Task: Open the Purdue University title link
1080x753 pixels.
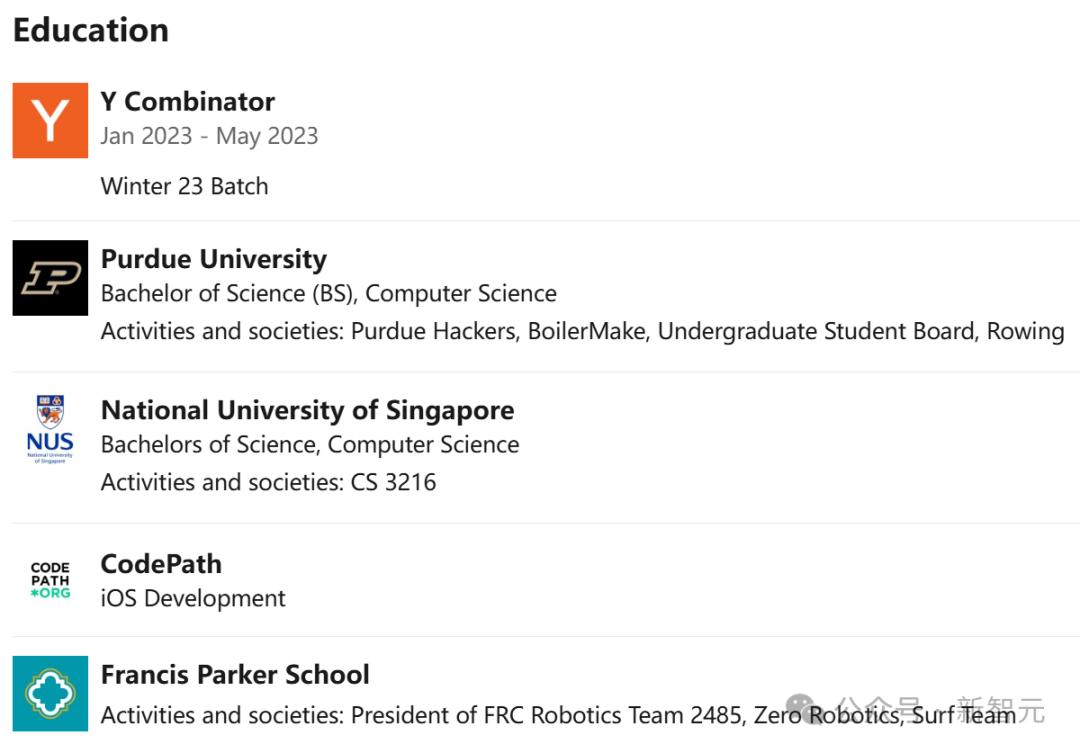Action: (213, 260)
